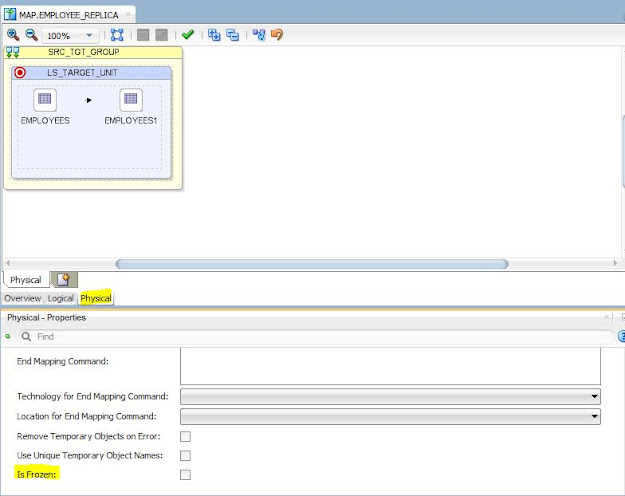Toggle Remove Temporary Objects on Error checkbox
The width and height of the screenshot is (625, 496).
[x=185, y=437]
